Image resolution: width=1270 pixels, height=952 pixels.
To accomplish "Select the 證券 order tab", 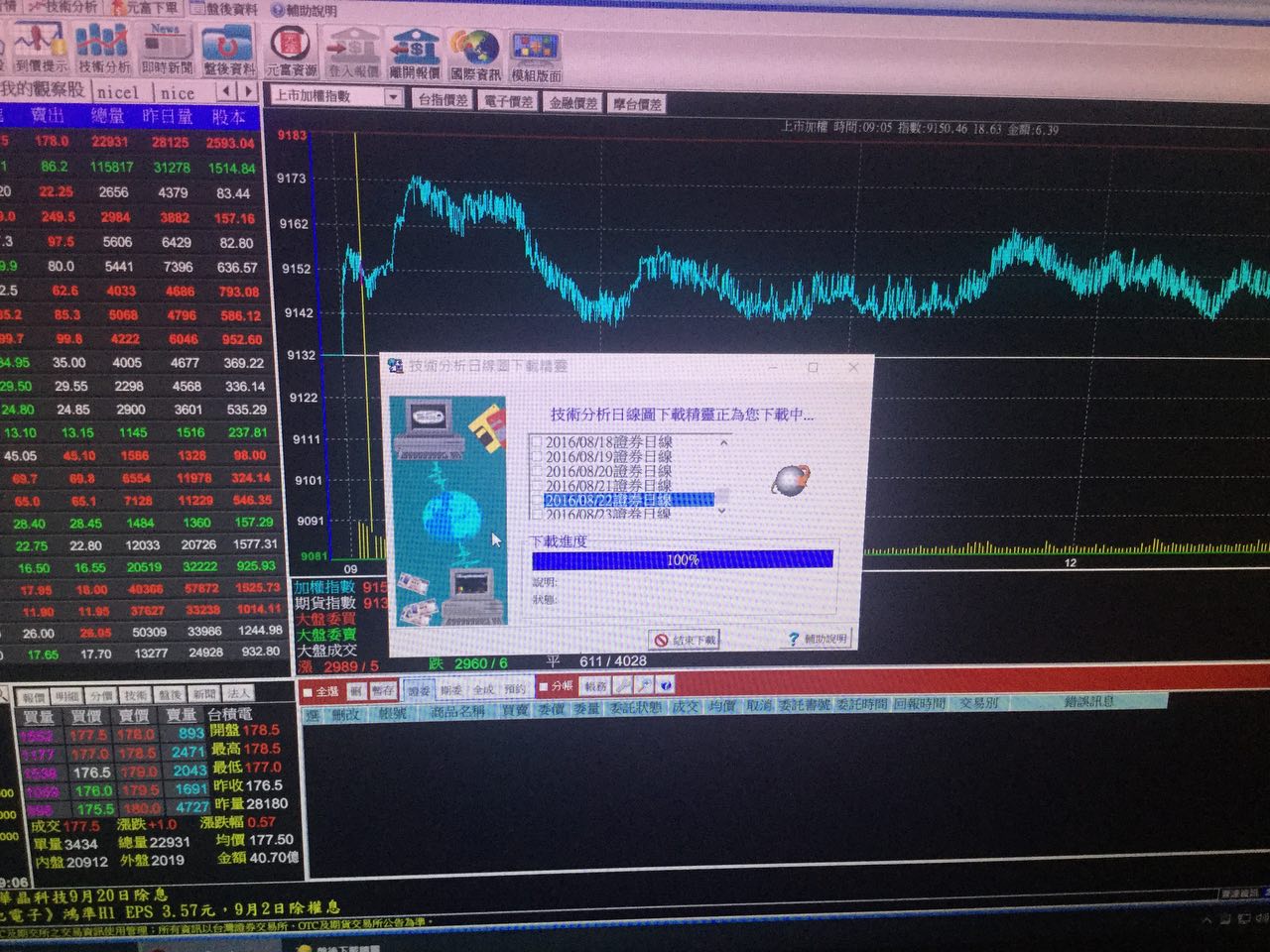I will (x=420, y=689).
